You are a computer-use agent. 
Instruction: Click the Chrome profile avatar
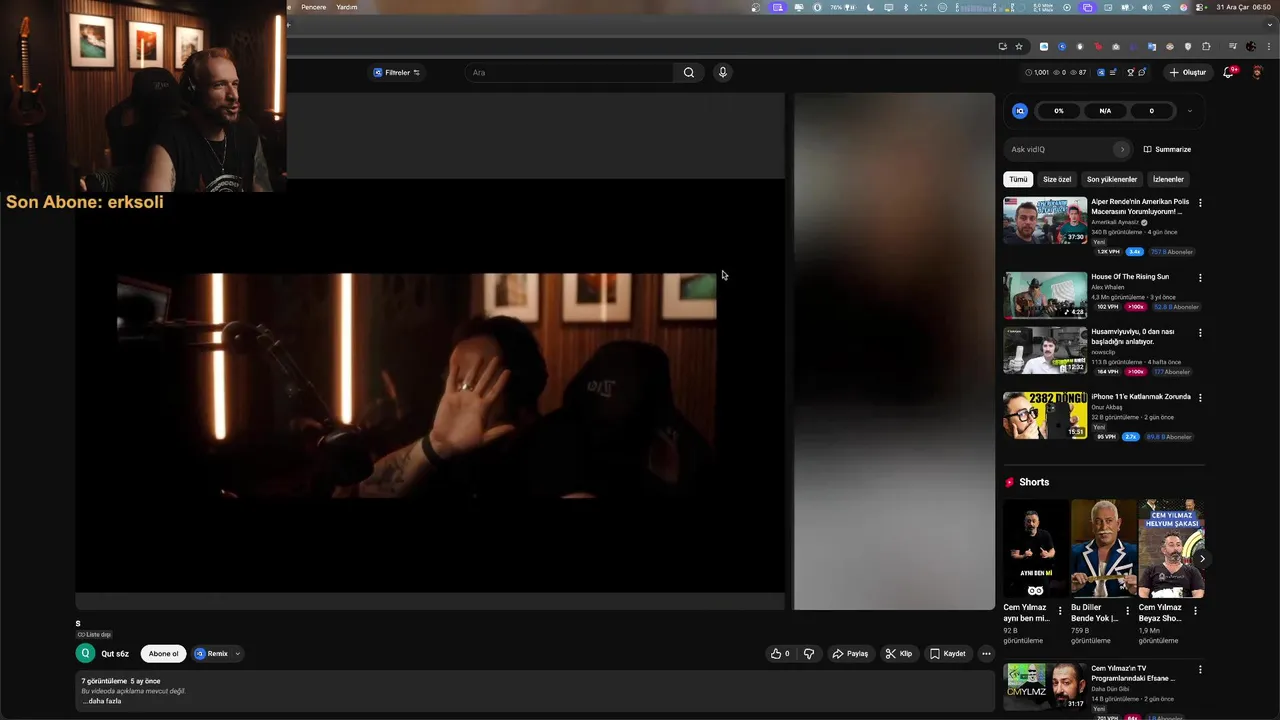tap(1251, 46)
